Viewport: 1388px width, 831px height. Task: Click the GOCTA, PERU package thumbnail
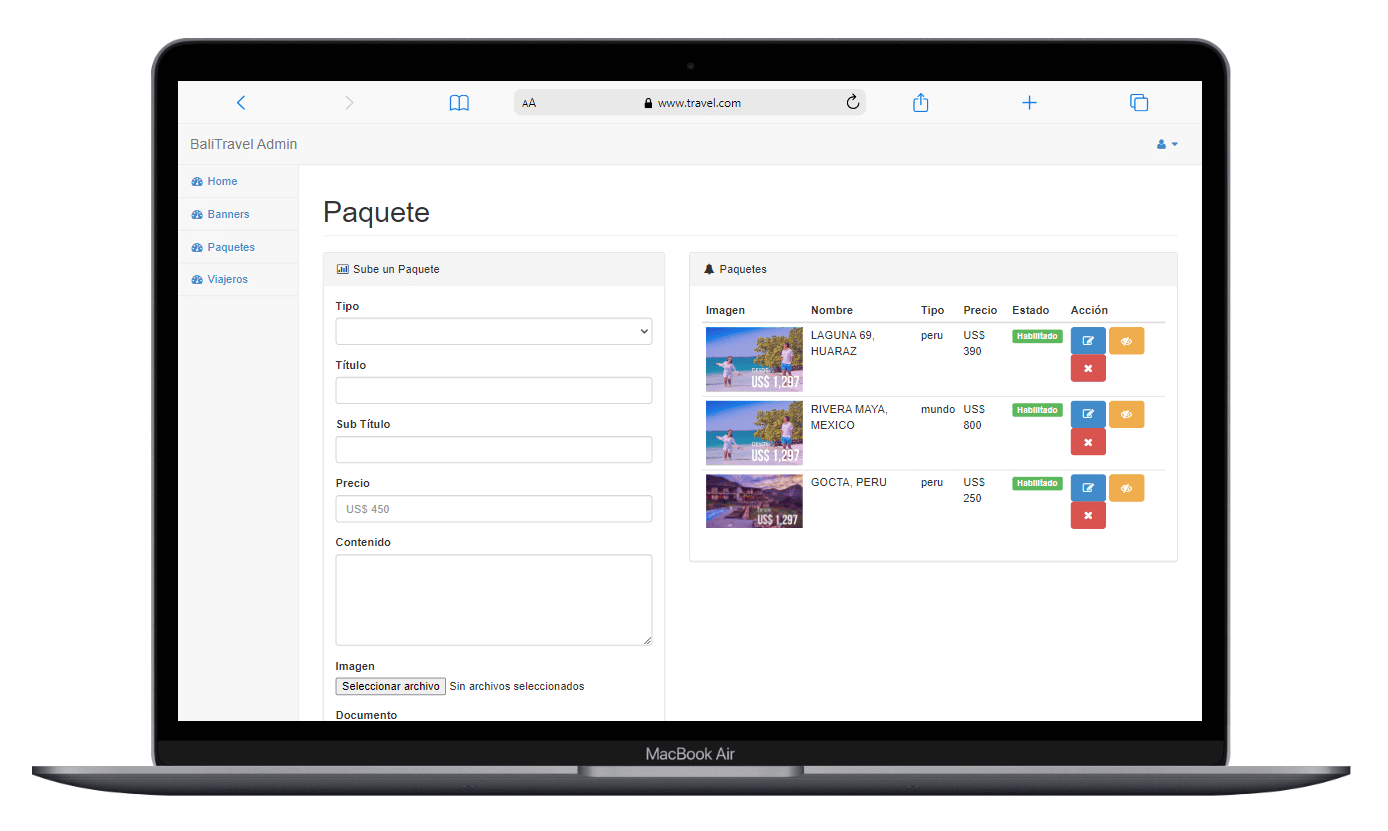[x=754, y=501]
